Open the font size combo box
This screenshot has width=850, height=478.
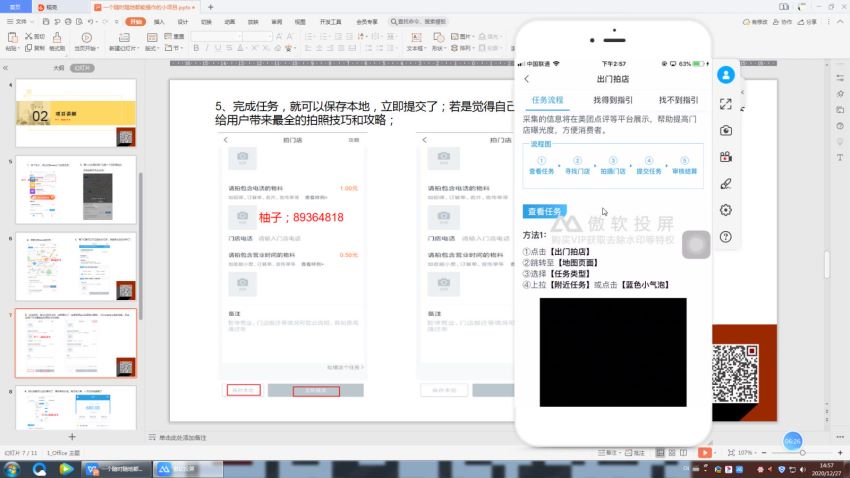tap(257, 36)
